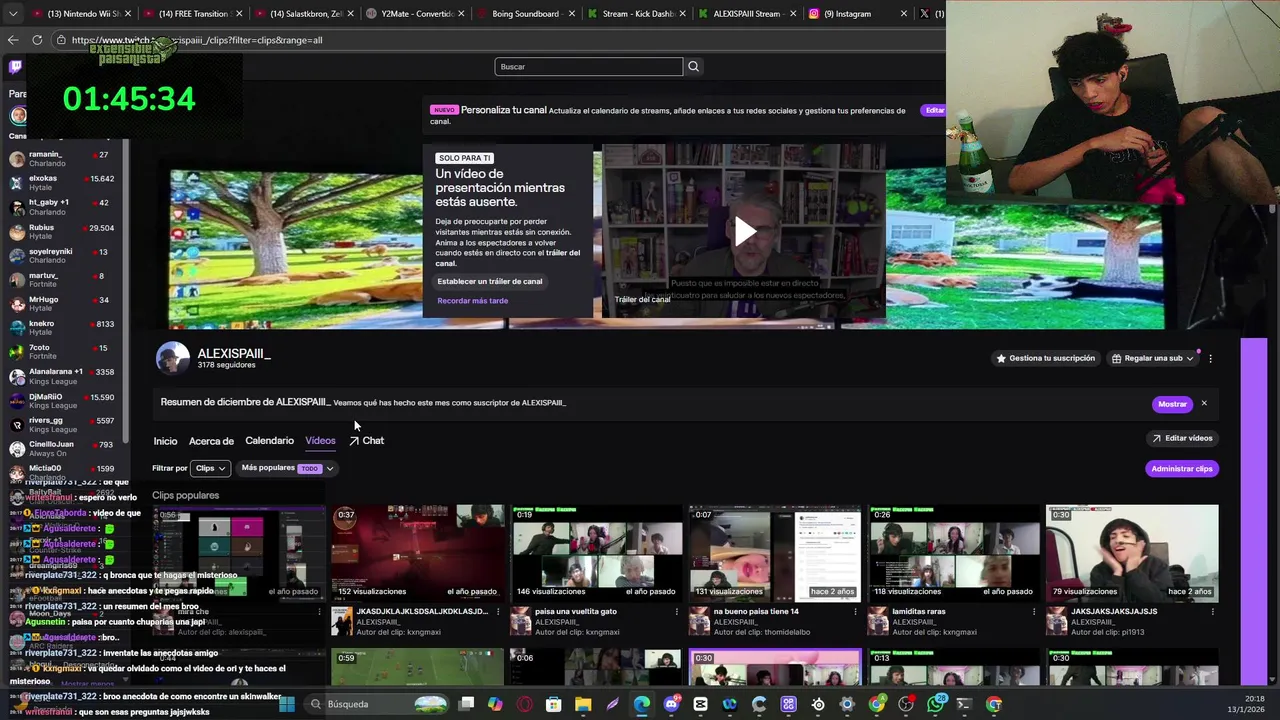
Task: Open the DjMaRiiO channel in the sidebar
Action: coord(62,401)
